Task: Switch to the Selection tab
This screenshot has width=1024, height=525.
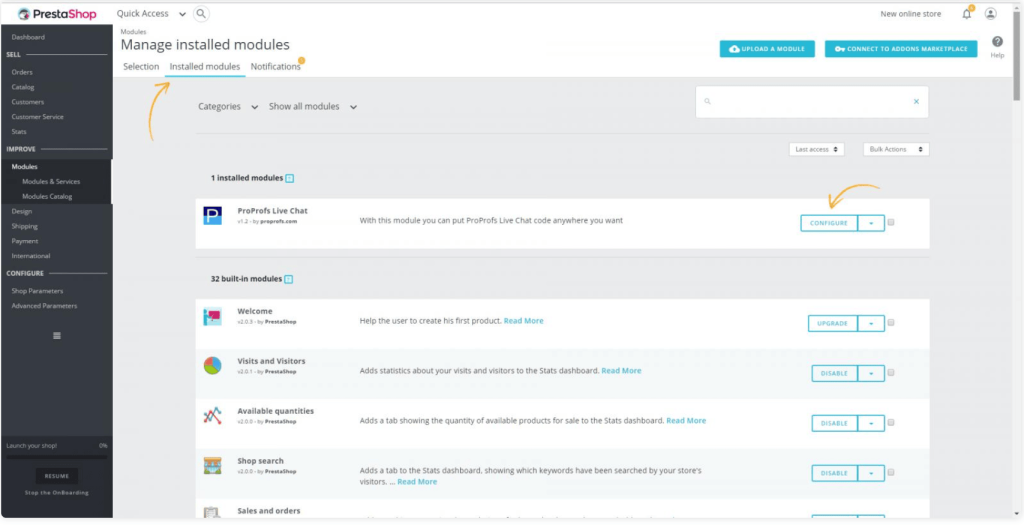Action: pyautogui.click(x=141, y=67)
